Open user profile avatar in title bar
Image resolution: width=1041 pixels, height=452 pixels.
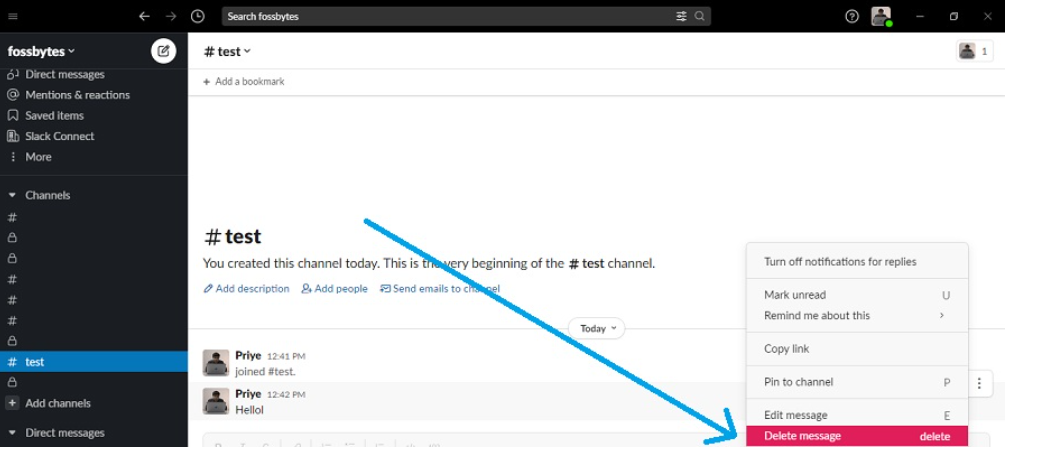(x=880, y=16)
